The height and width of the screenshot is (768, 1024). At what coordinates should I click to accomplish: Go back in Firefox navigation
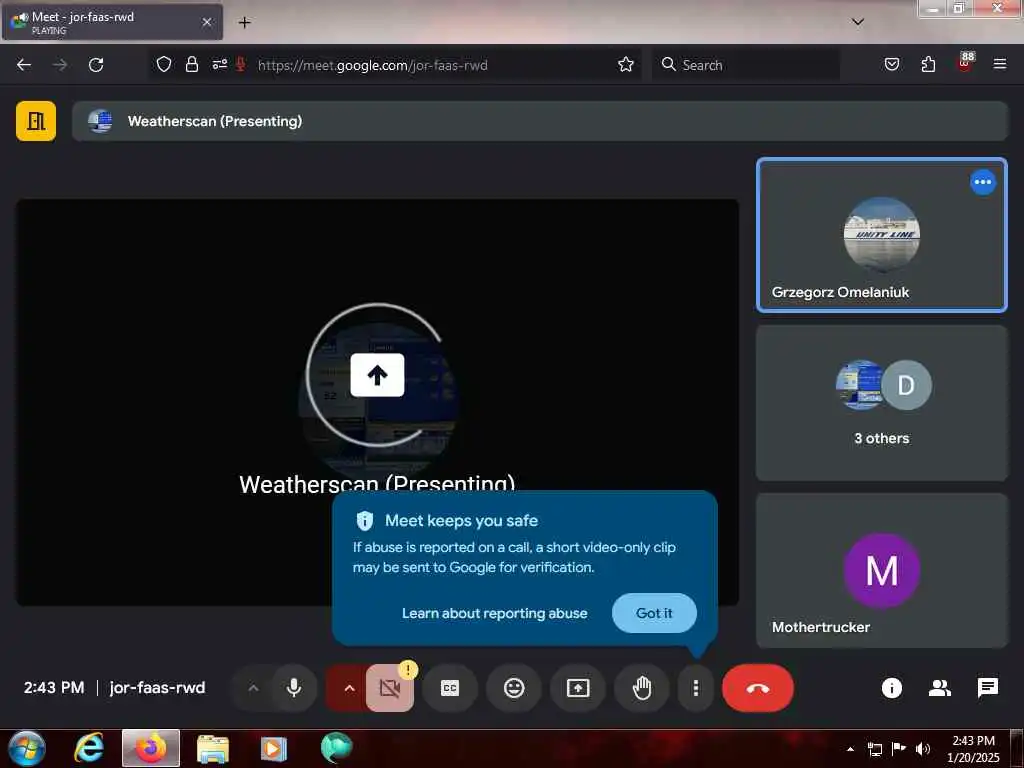pos(24,65)
